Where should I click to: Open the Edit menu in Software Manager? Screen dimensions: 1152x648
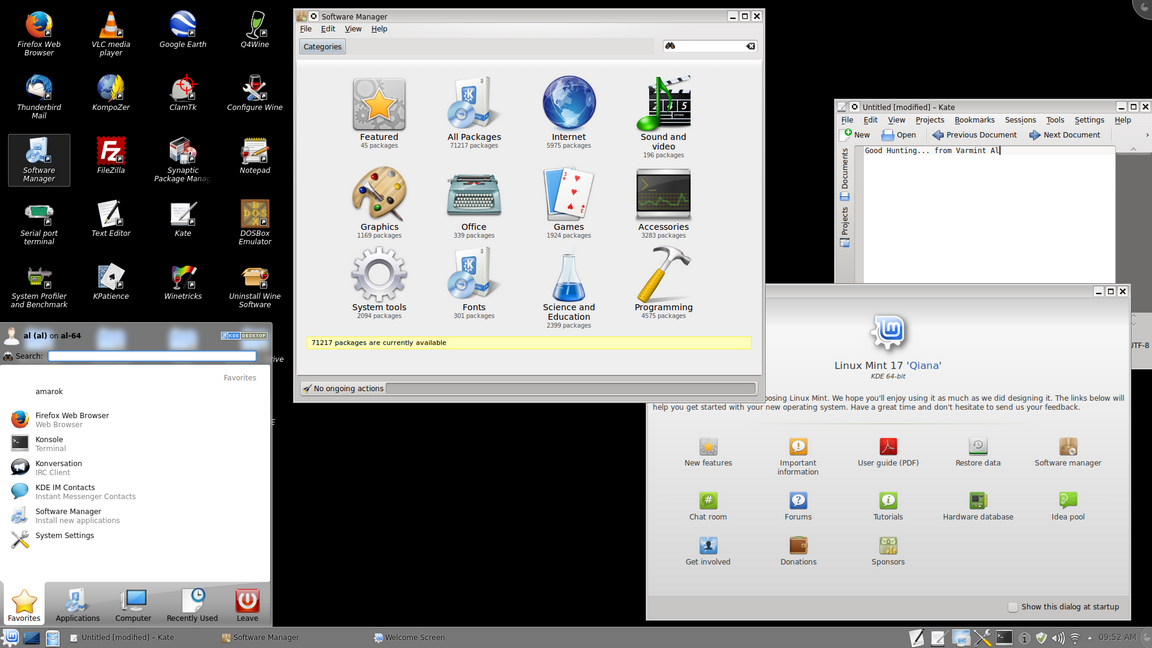pos(328,29)
